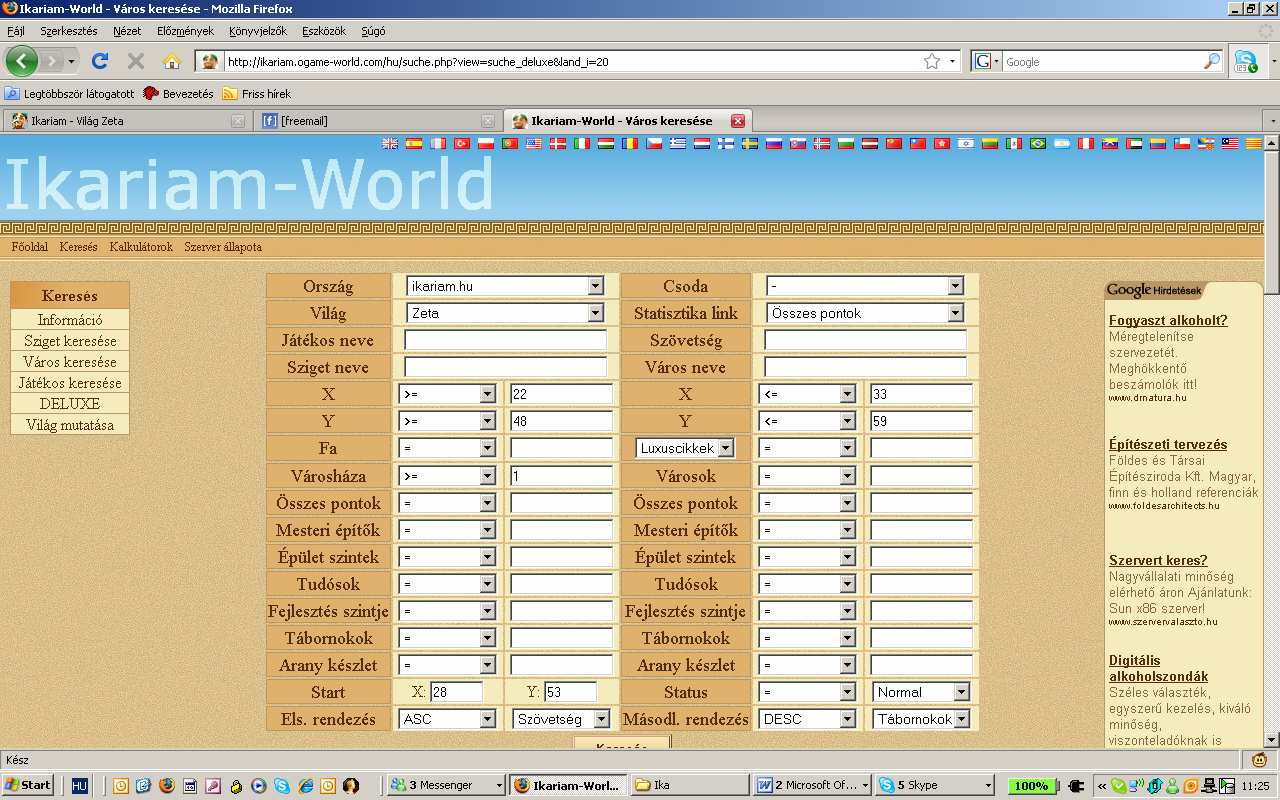Open Sziget keresése in sidebar
The height and width of the screenshot is (800, 1280).
pos(70,341)
